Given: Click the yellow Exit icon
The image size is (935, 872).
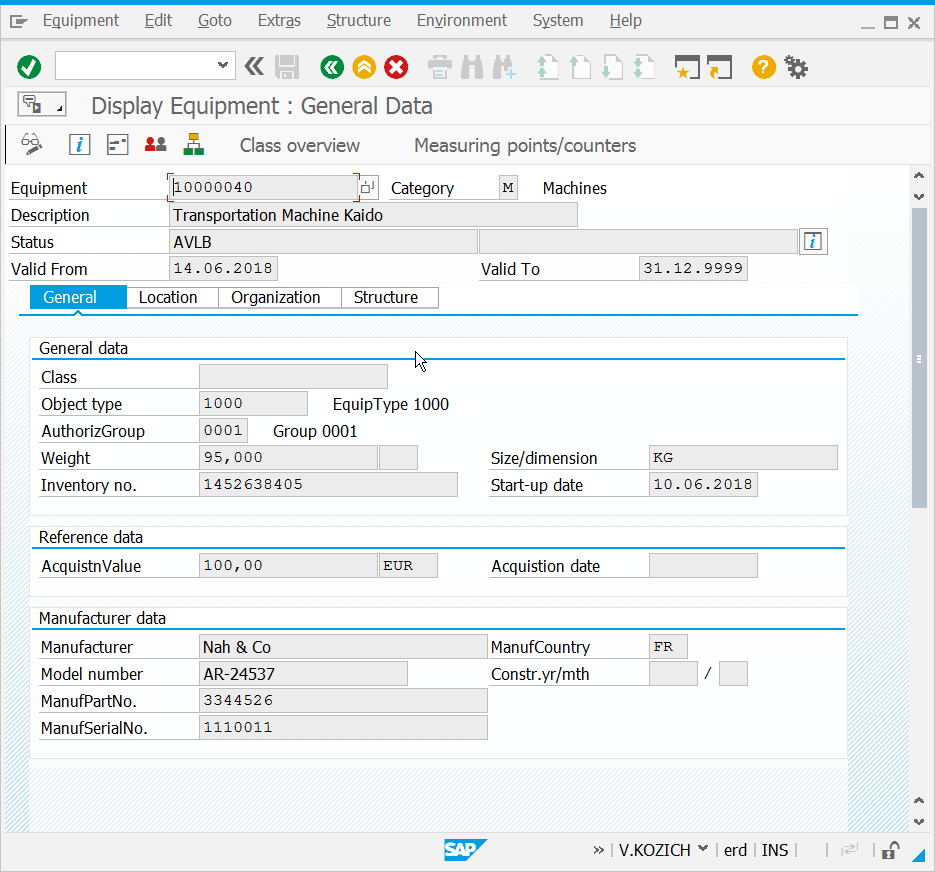Looking at the screenshot, I should 364,67.
